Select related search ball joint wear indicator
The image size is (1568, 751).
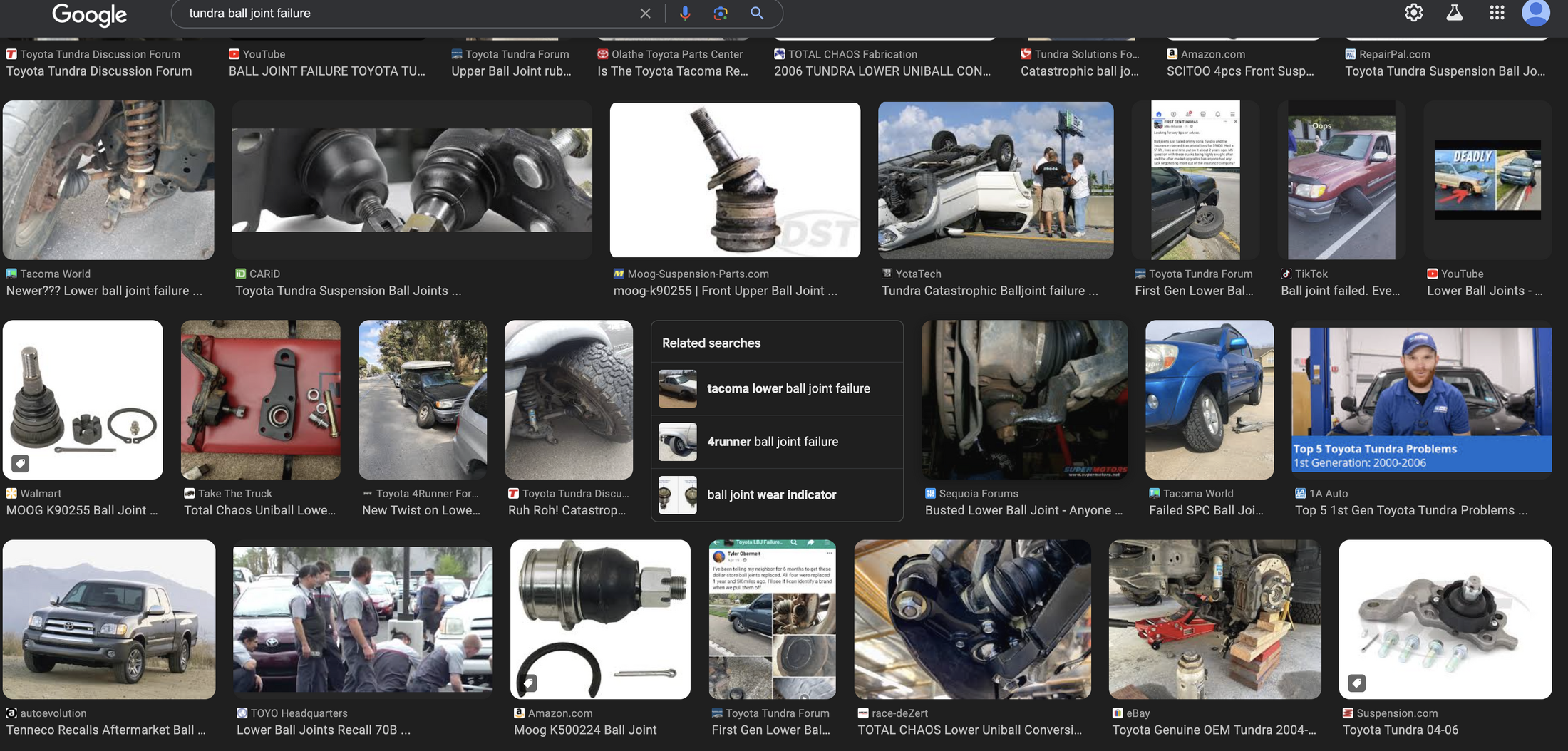(777, 494)
